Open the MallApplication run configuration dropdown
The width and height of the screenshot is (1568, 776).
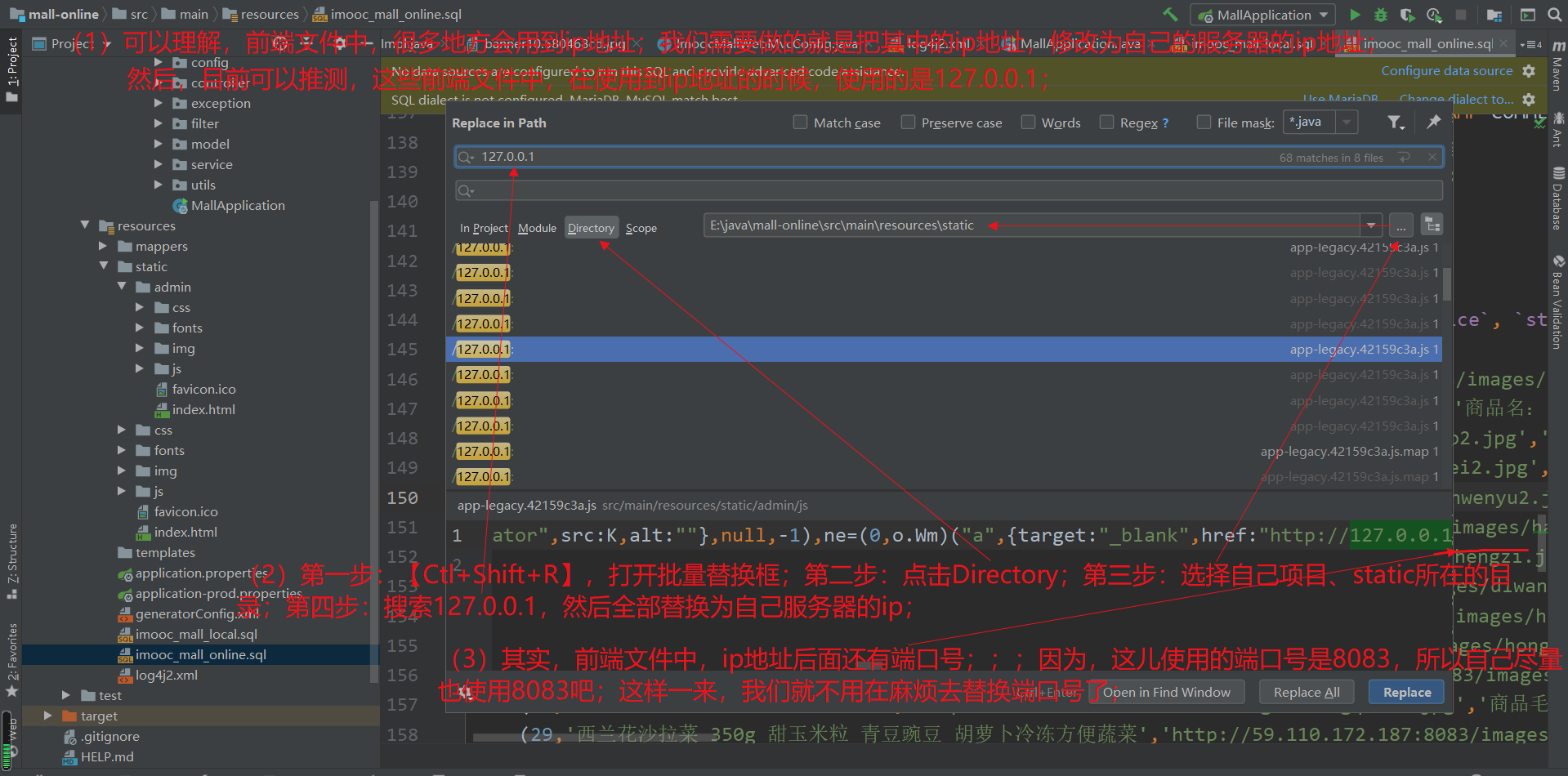1263,15
